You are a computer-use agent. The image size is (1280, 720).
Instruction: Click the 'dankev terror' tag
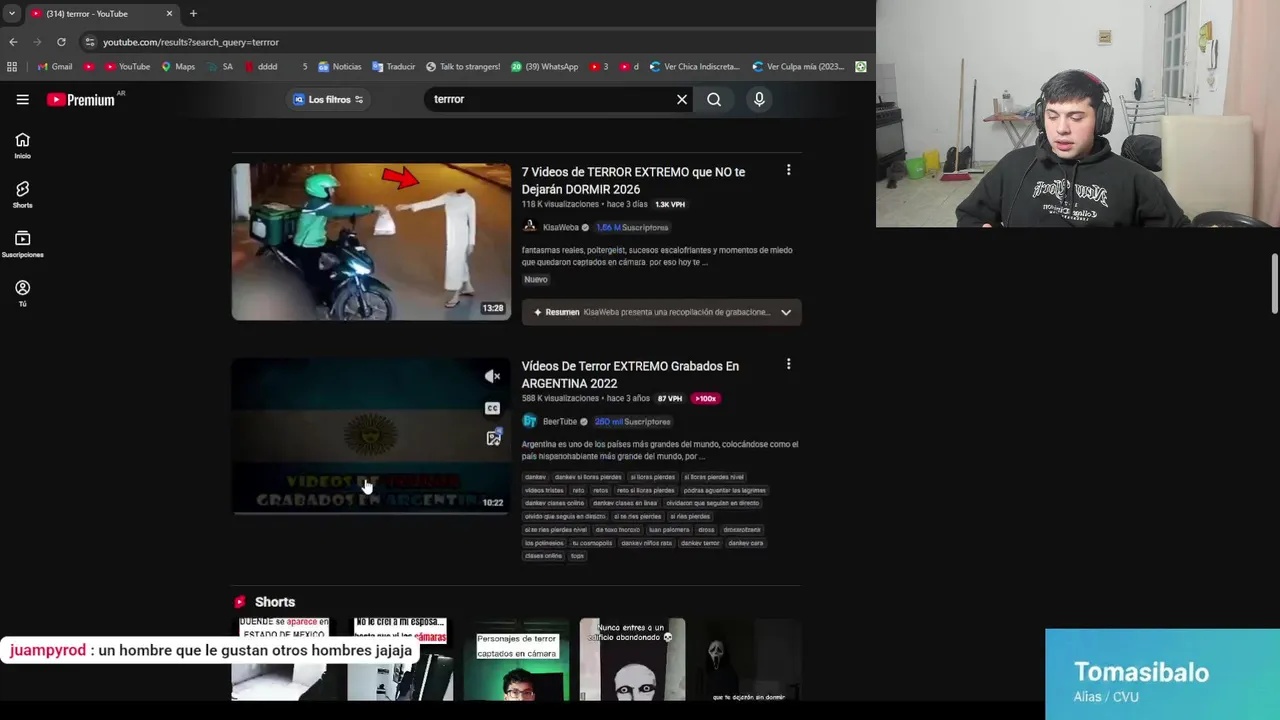[699, 543]
